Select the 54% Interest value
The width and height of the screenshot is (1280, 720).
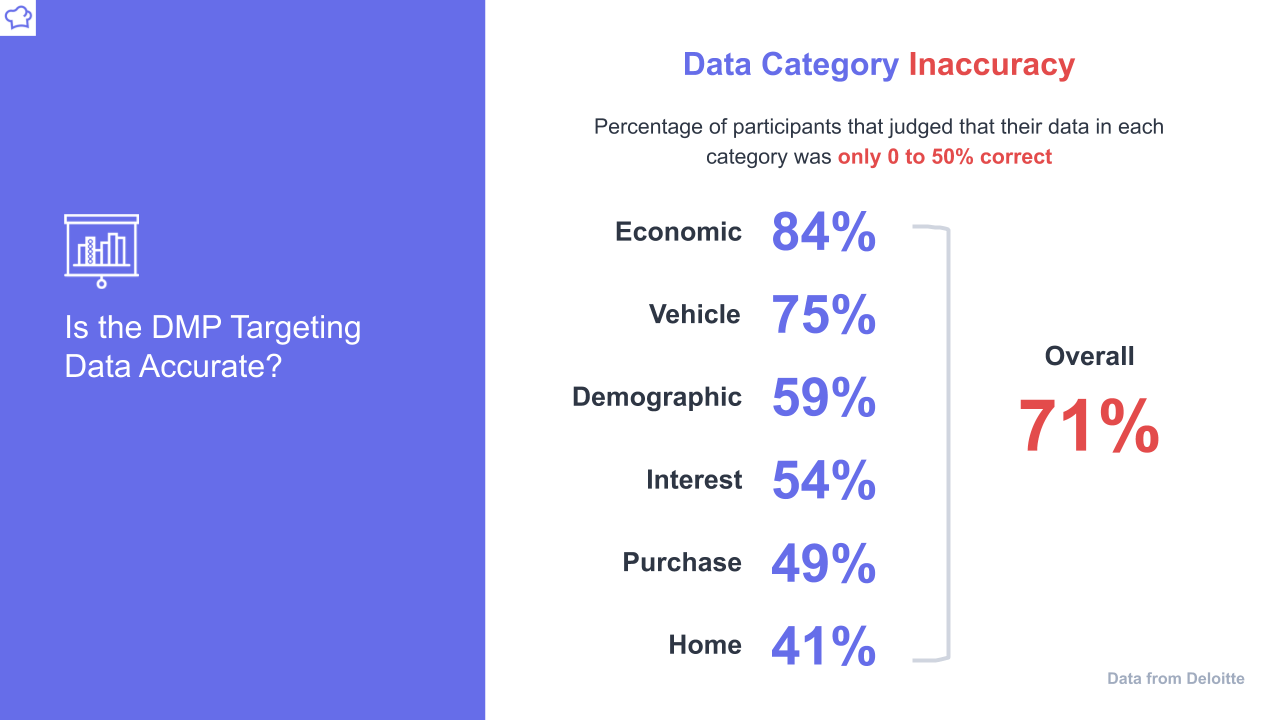click(x=824, y=480)
